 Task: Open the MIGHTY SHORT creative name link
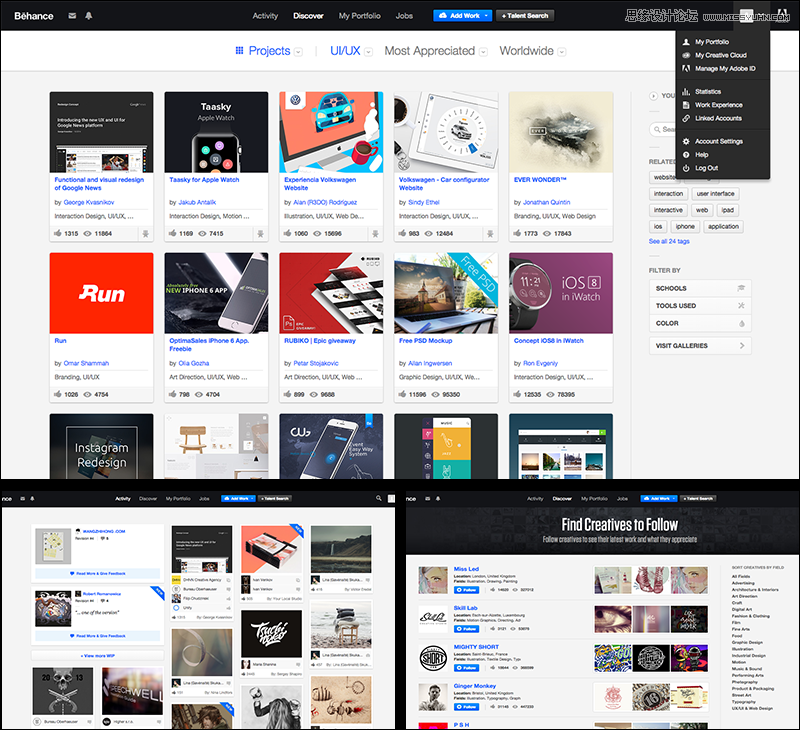click(476, 647)
